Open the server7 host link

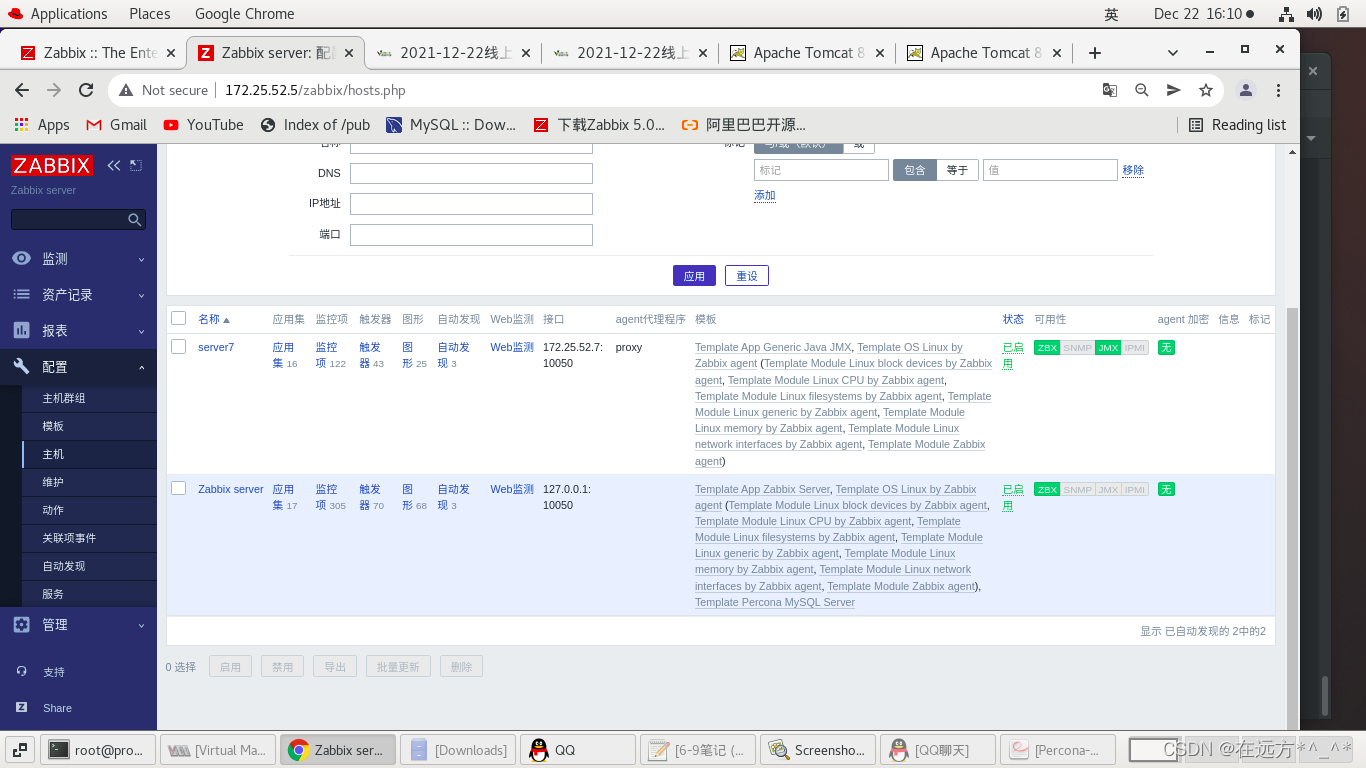pos(216,347)
